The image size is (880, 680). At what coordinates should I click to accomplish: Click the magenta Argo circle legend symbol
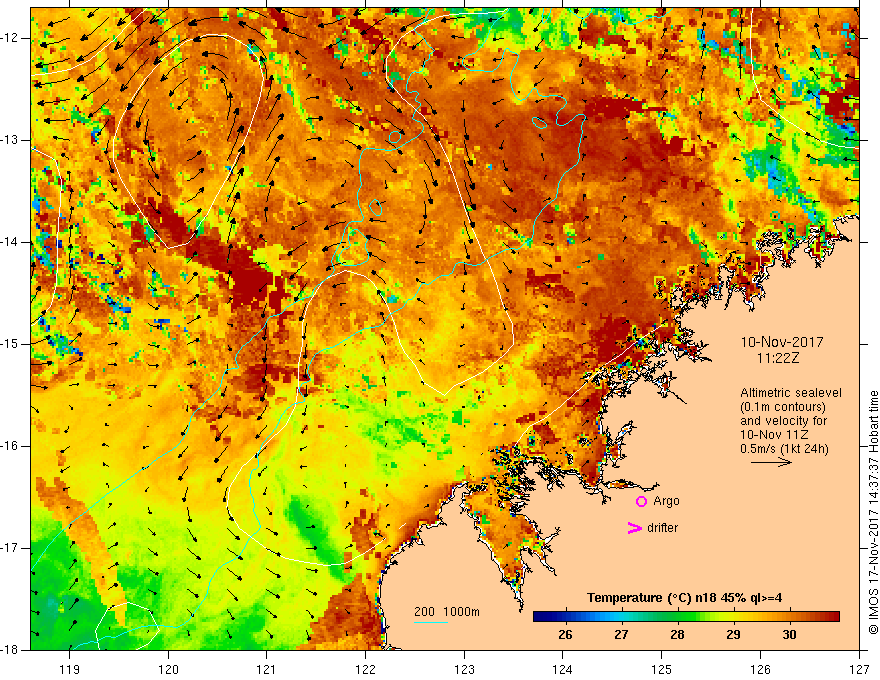click(641, 502)
